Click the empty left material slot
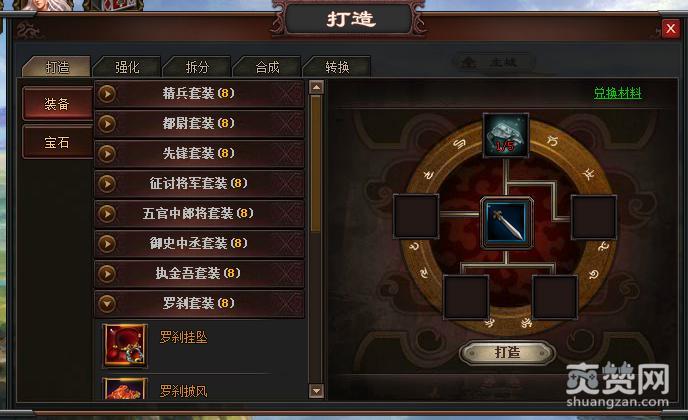 pyautogui.click(x=416, y=217)
